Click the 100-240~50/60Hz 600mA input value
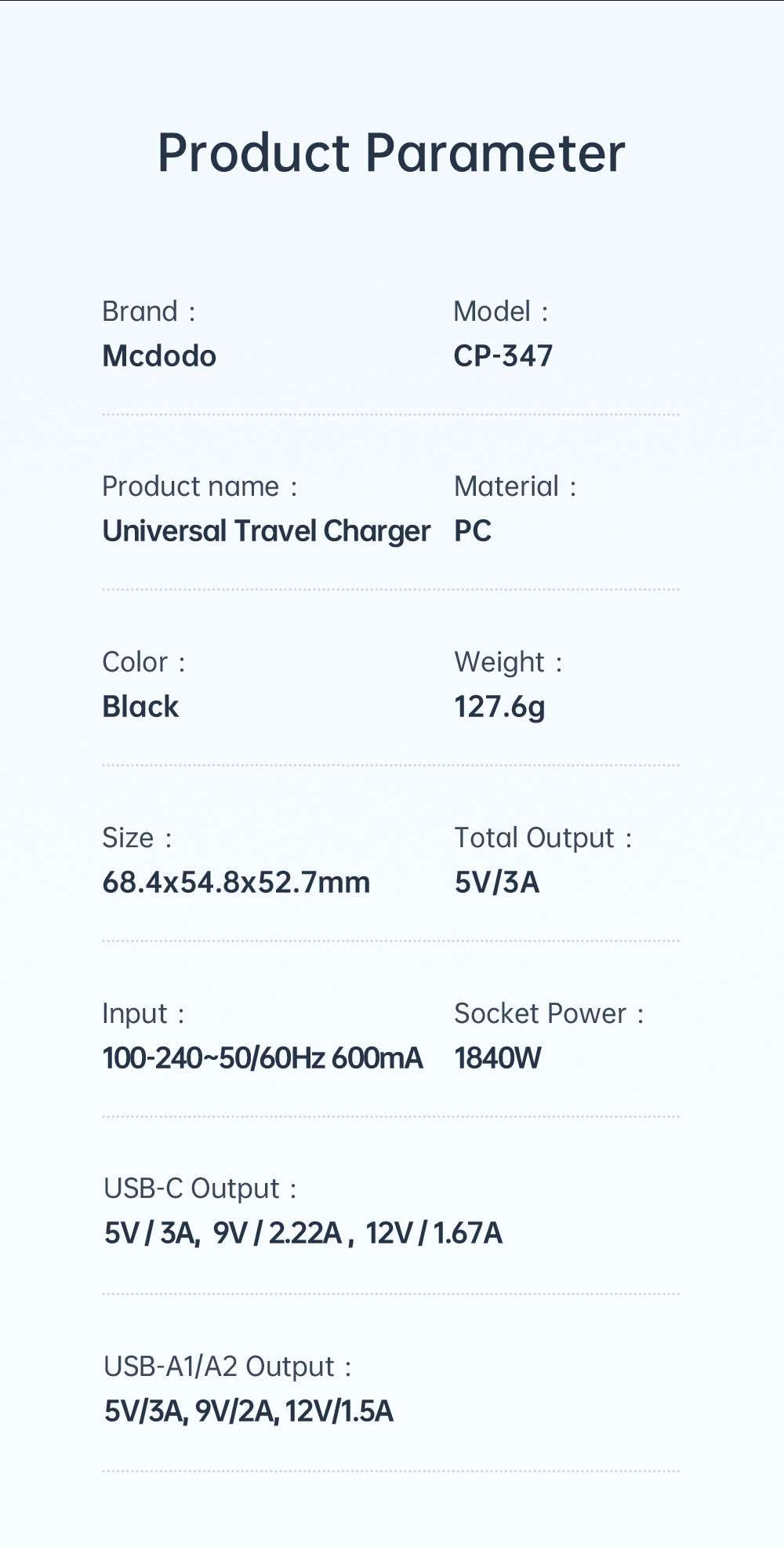This screenshot has height=1547, width=784. tap(263, 1058)
